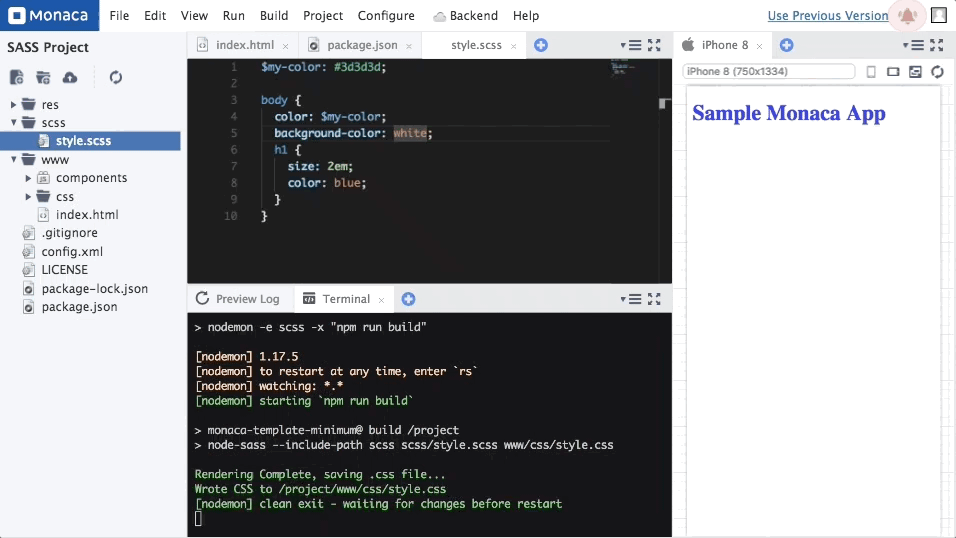This screenshot has width=956, height=538.
Task: Click the cloud upload icon in project panel
Action: coord(70,77)
